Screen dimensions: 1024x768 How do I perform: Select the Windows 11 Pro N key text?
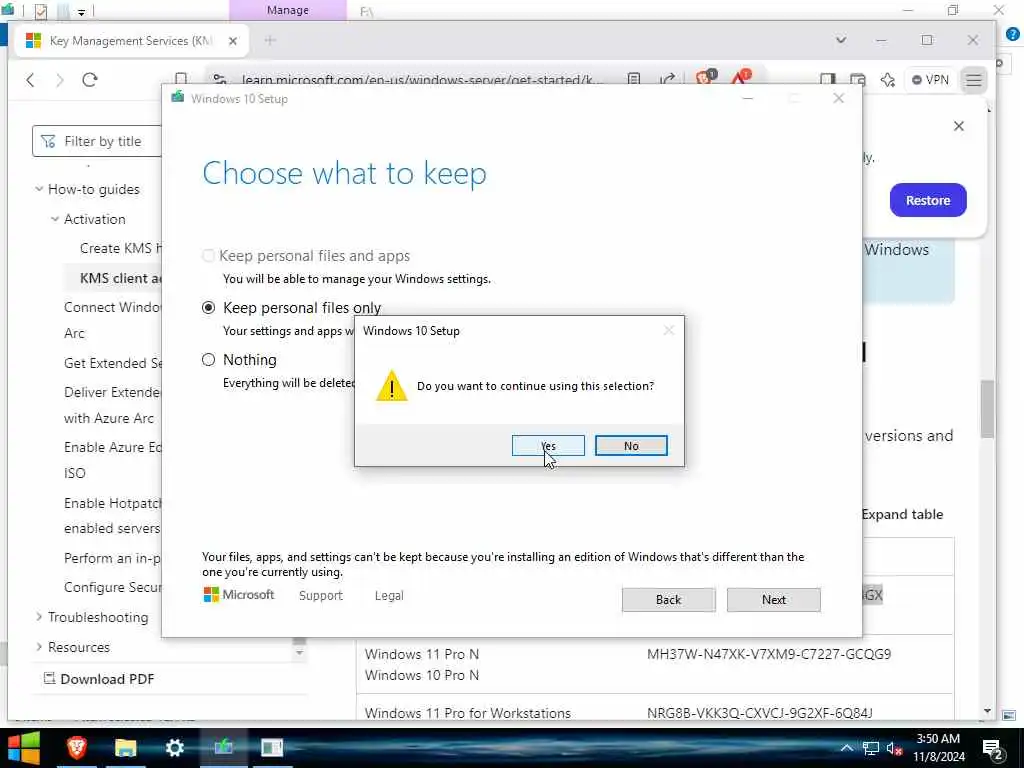pyautogui.click(x=769, y=654)
